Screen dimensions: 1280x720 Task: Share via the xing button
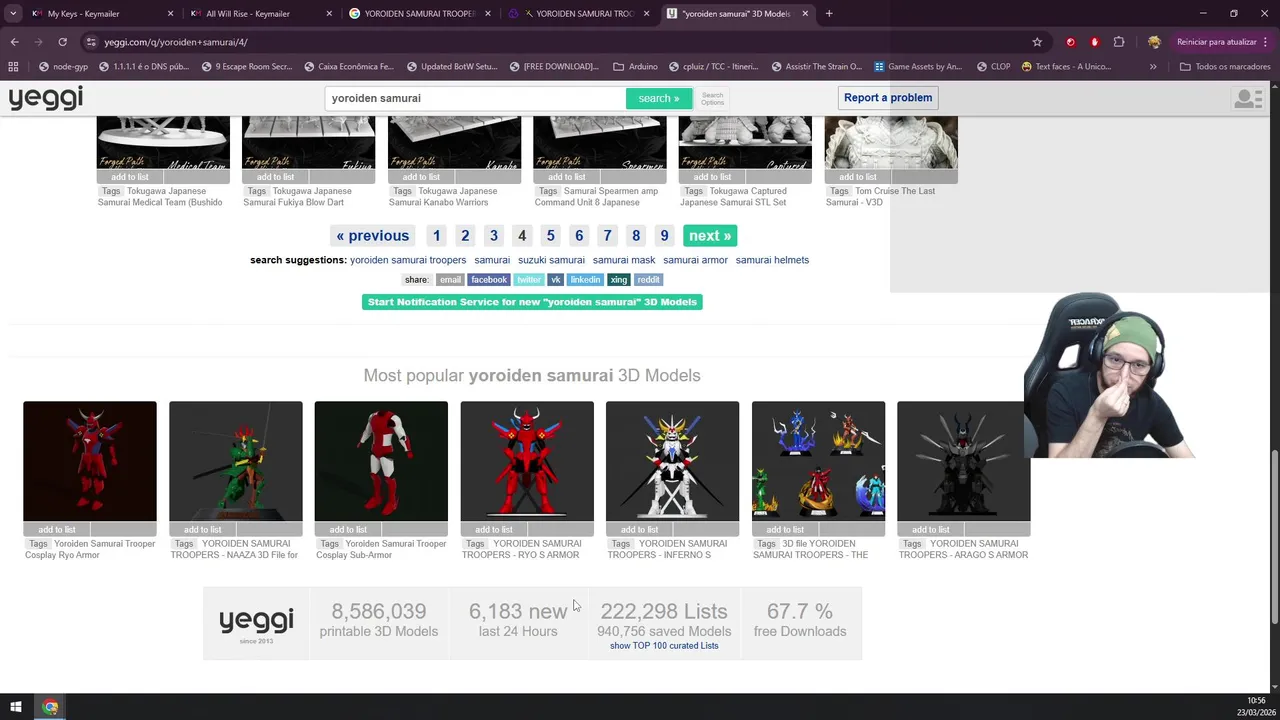(619, 280)
